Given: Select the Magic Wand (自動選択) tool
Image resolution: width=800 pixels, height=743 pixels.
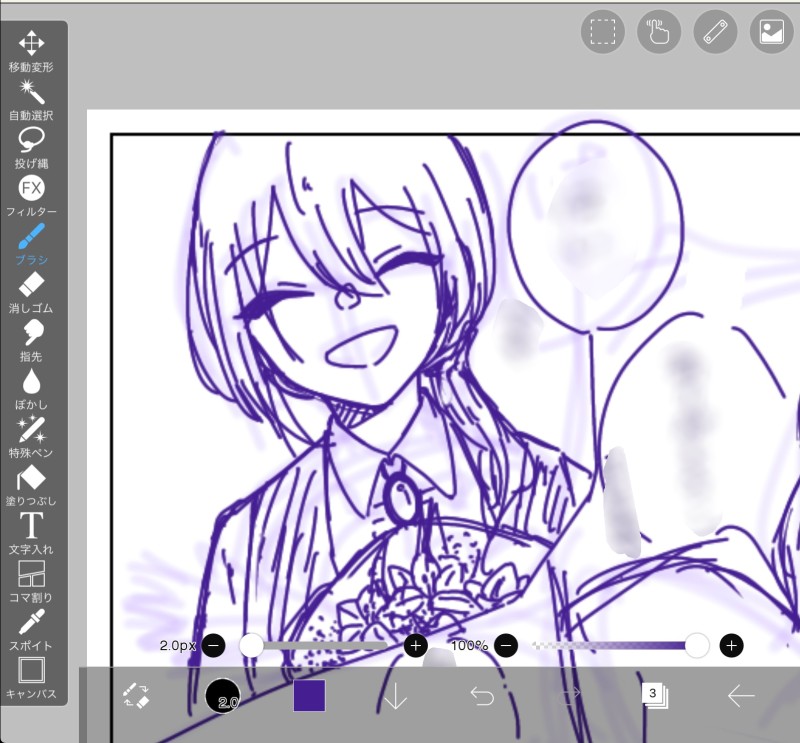Looking at the screenshot, I should click(31, 100).
